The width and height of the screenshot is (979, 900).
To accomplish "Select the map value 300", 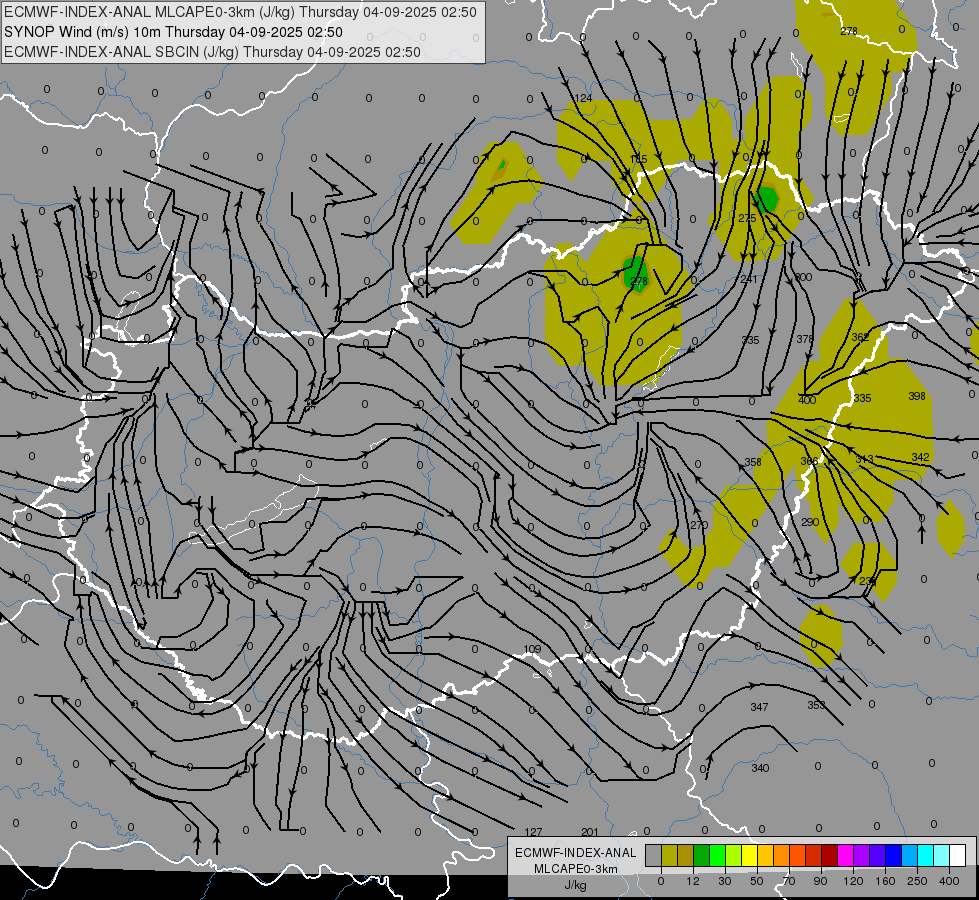I will click(x=804, y=277).
